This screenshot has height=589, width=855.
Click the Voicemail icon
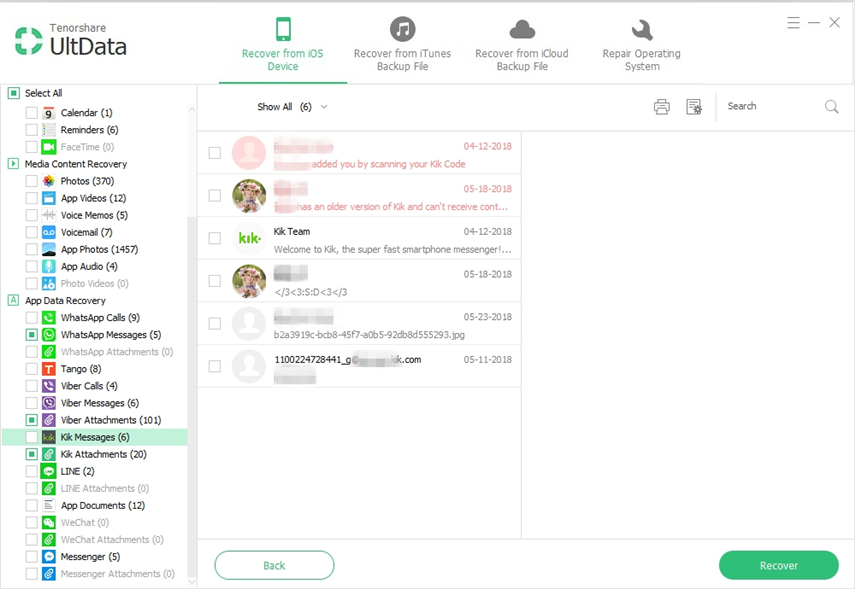pos(49,232)
